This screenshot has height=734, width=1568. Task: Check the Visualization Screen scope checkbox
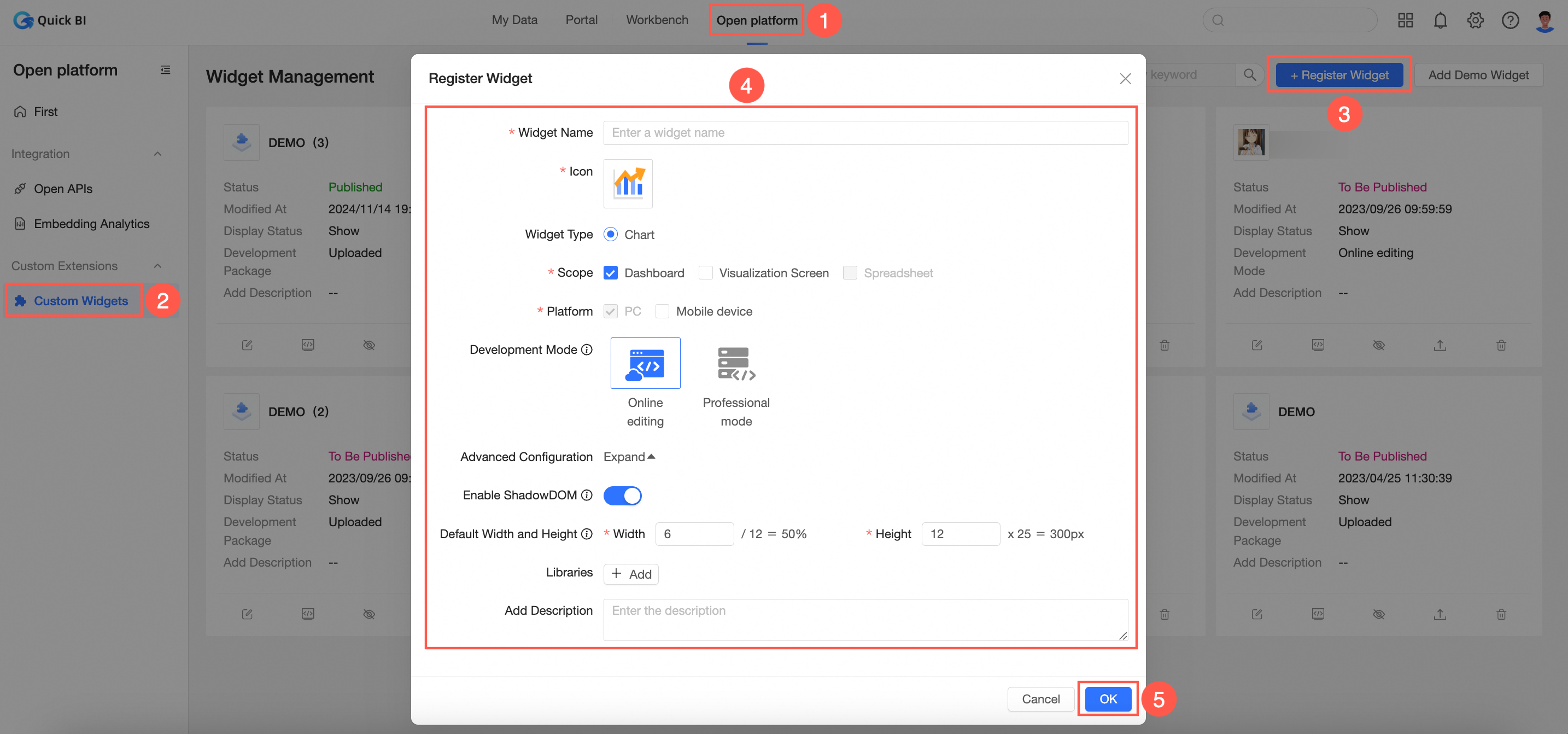tap(705, 273)
